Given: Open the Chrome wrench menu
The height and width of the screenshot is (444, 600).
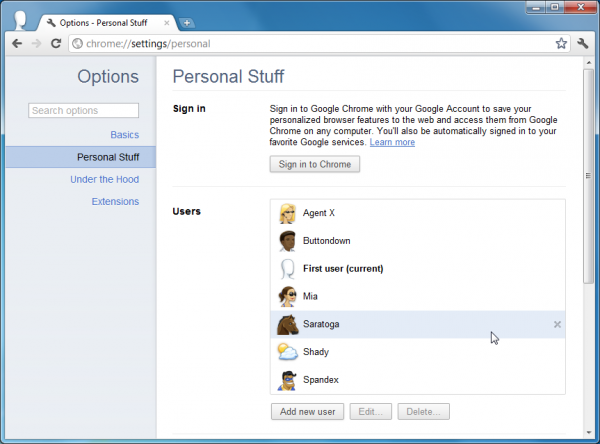Looking at the screenshot, I should [583, 44].
